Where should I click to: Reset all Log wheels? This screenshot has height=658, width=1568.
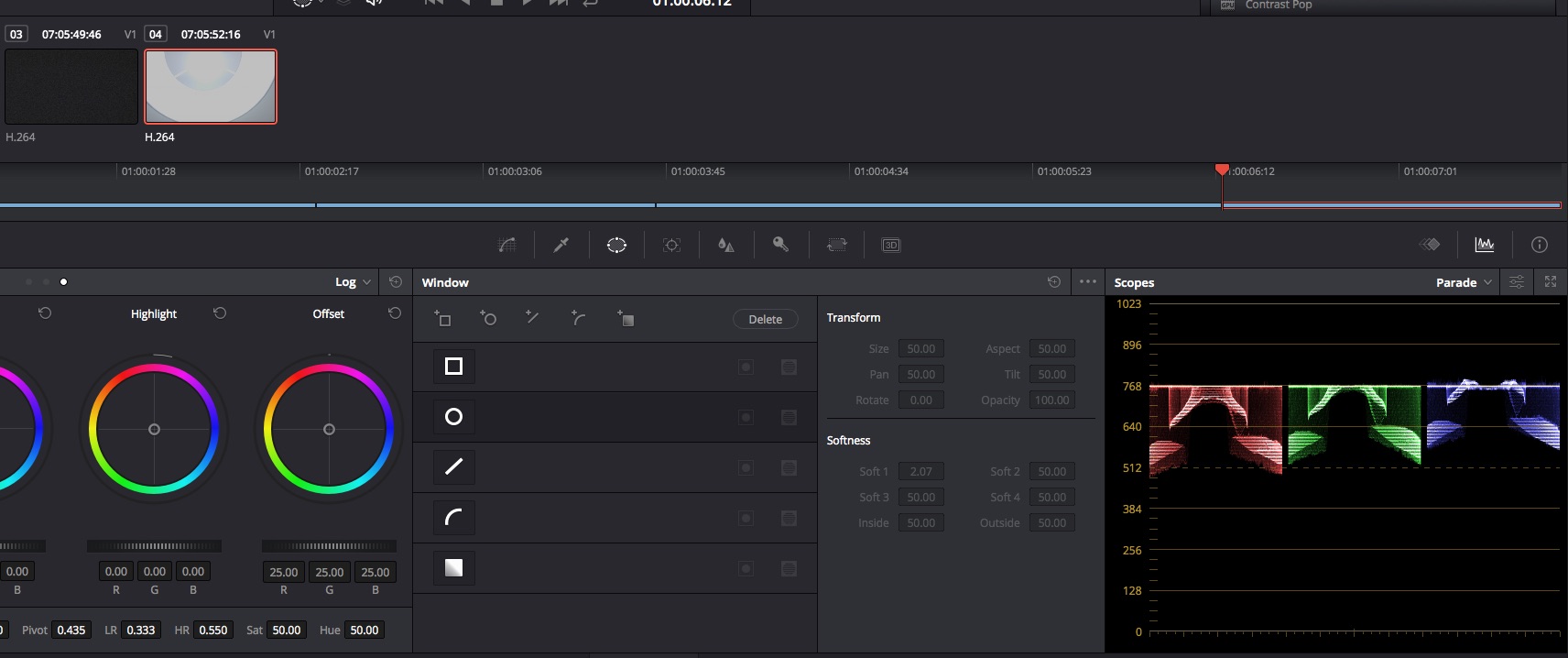click(396, 282)
